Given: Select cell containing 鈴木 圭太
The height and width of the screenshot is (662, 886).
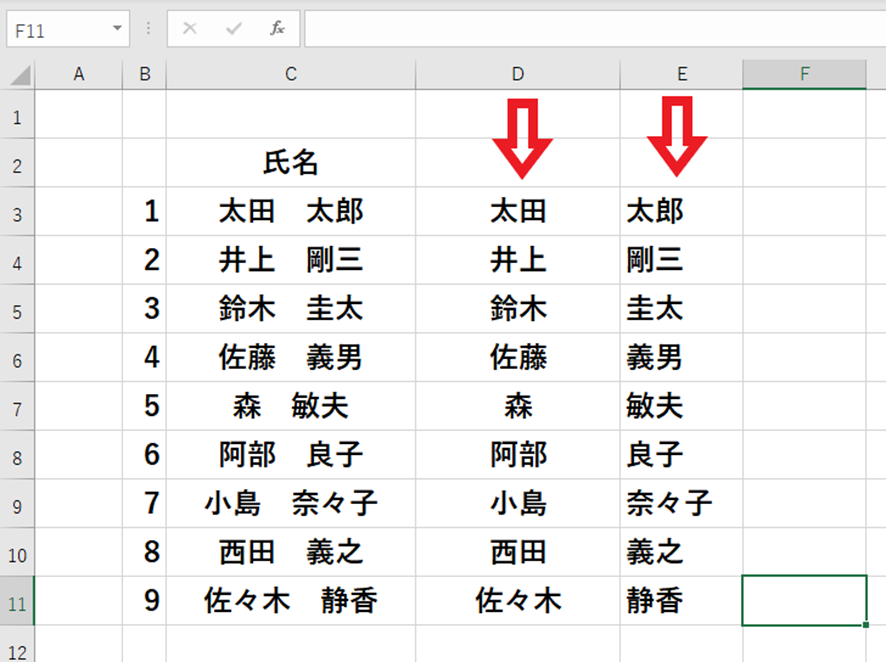Looking at the screenshot, I should [291, 308].
